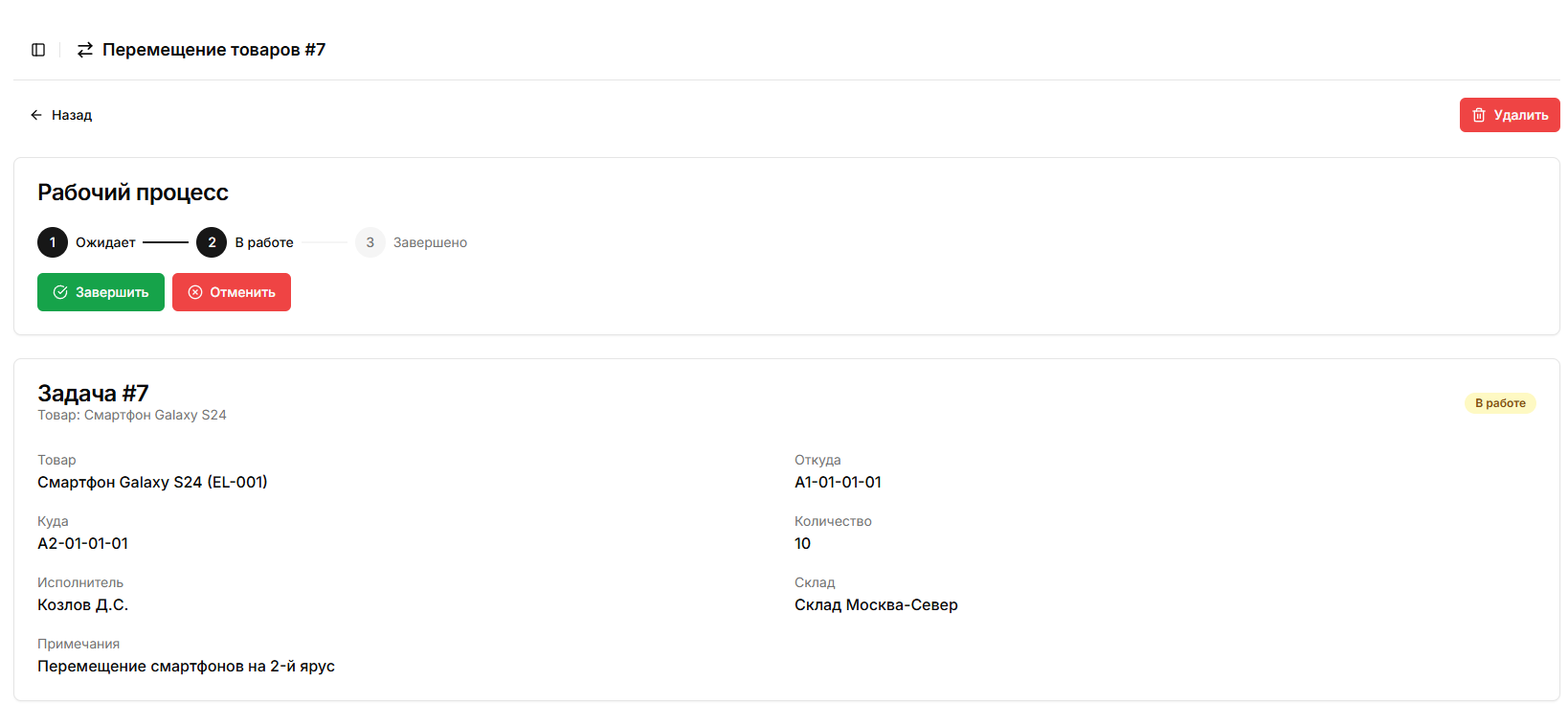Viewport: 1568px width, 704px height.
Task: Click assignee name 'Козлов Д.С.'
Action: (x=82, y=604)
